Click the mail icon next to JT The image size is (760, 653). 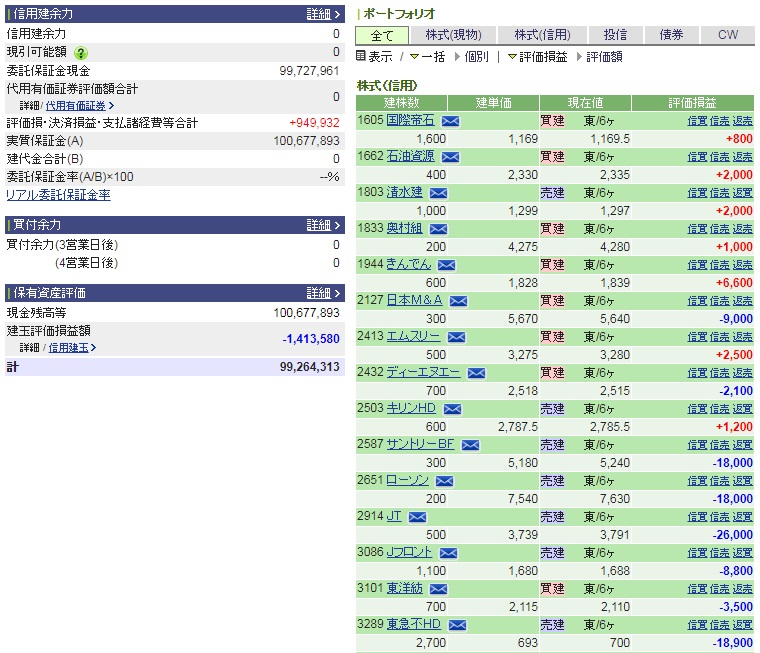point(417,517)
